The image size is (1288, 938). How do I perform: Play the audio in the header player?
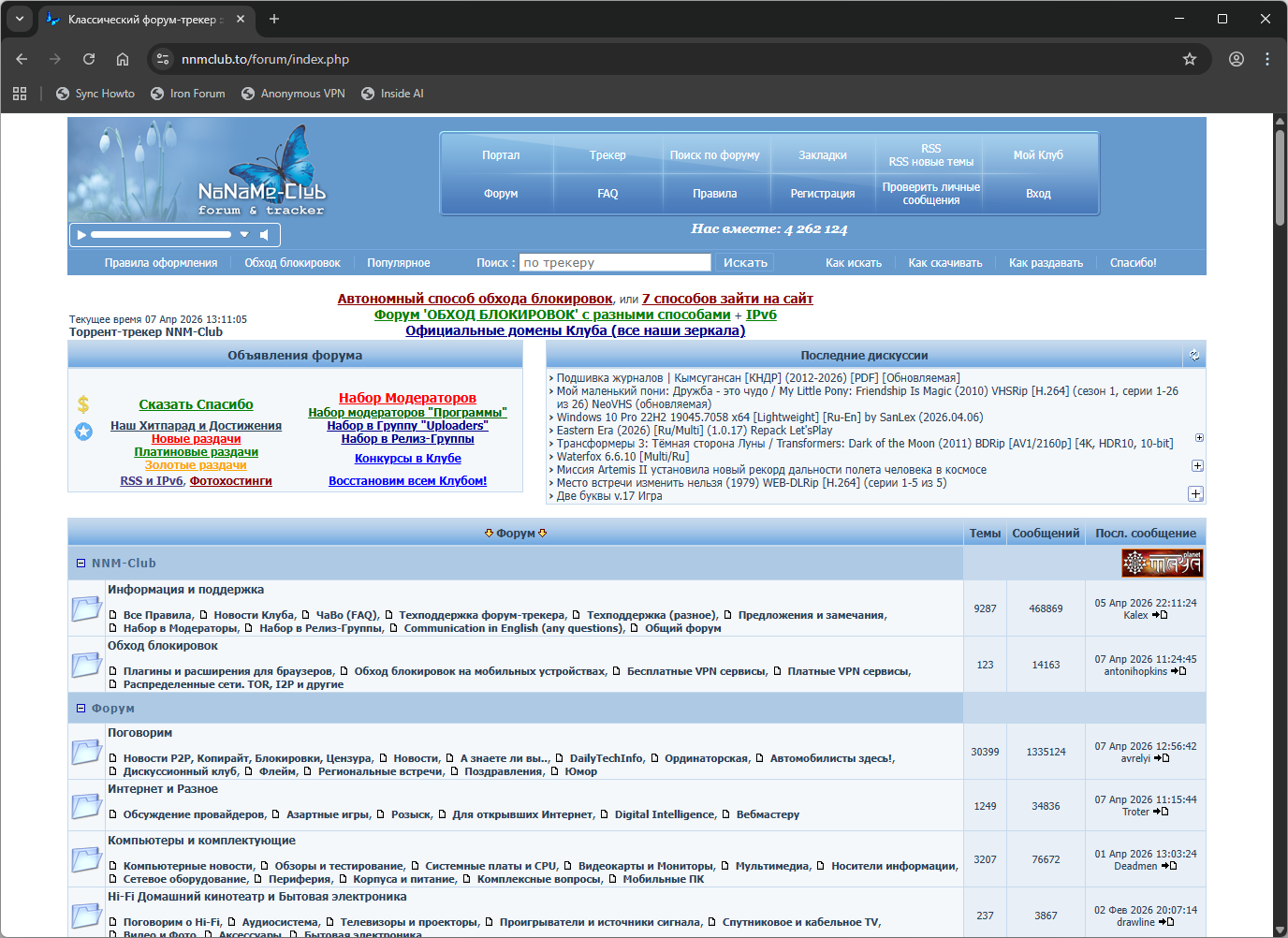pyautogui.click(x=81, y=235)
